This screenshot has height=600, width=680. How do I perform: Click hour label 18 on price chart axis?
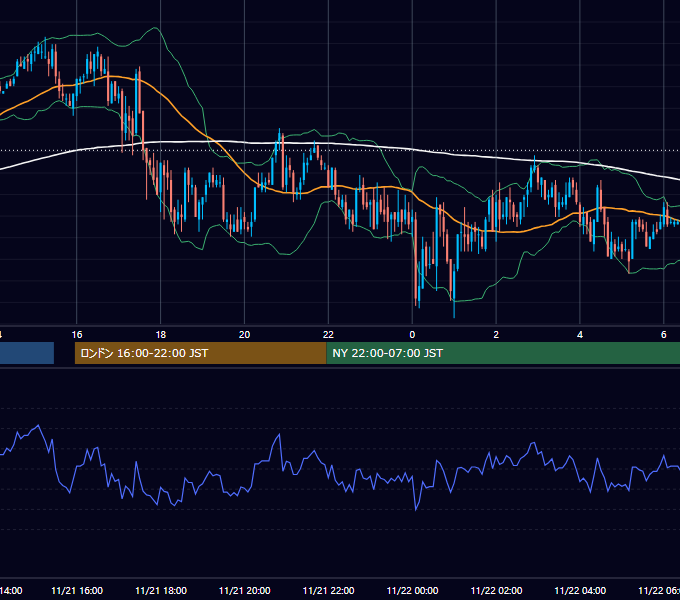point(161,335)
